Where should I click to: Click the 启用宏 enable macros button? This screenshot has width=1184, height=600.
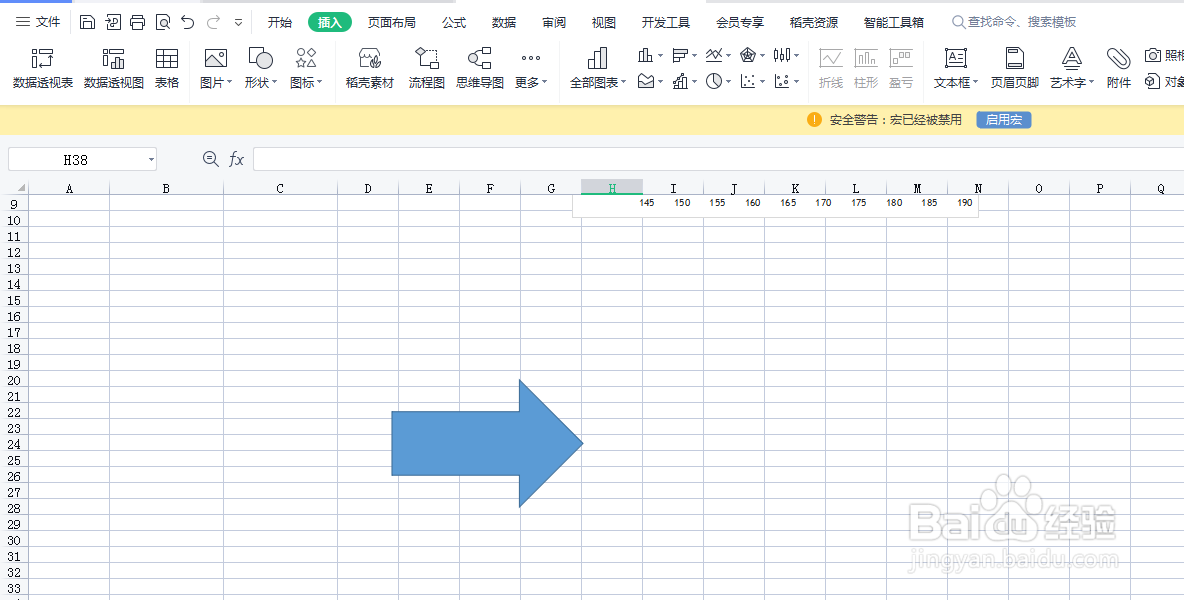point(1003,118)
